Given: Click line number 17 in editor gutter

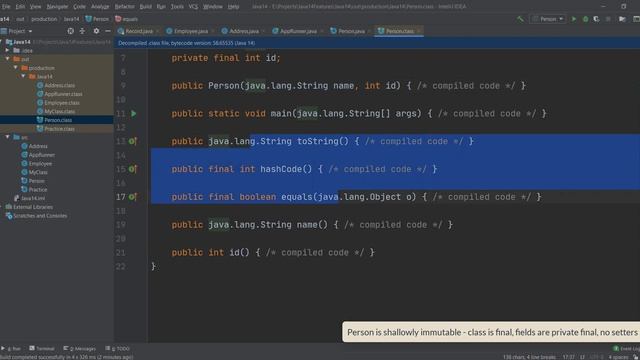Looking at the screenshot, I should coord(121,197).
